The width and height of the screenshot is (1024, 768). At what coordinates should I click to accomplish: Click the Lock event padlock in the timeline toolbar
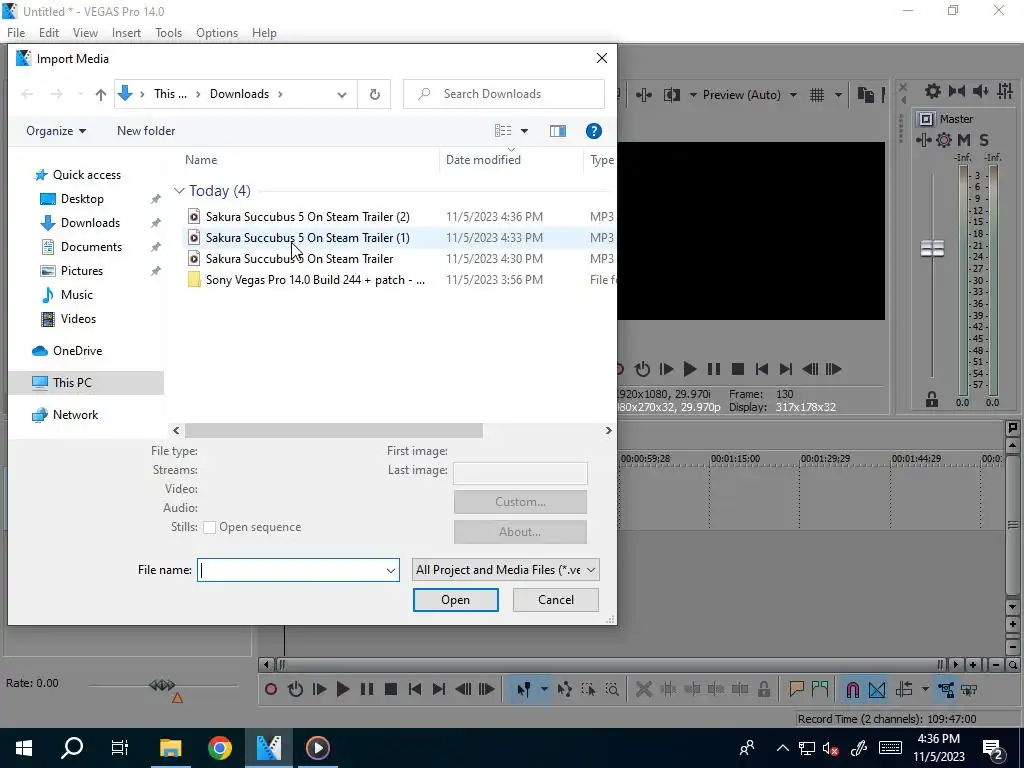point(763,690)
